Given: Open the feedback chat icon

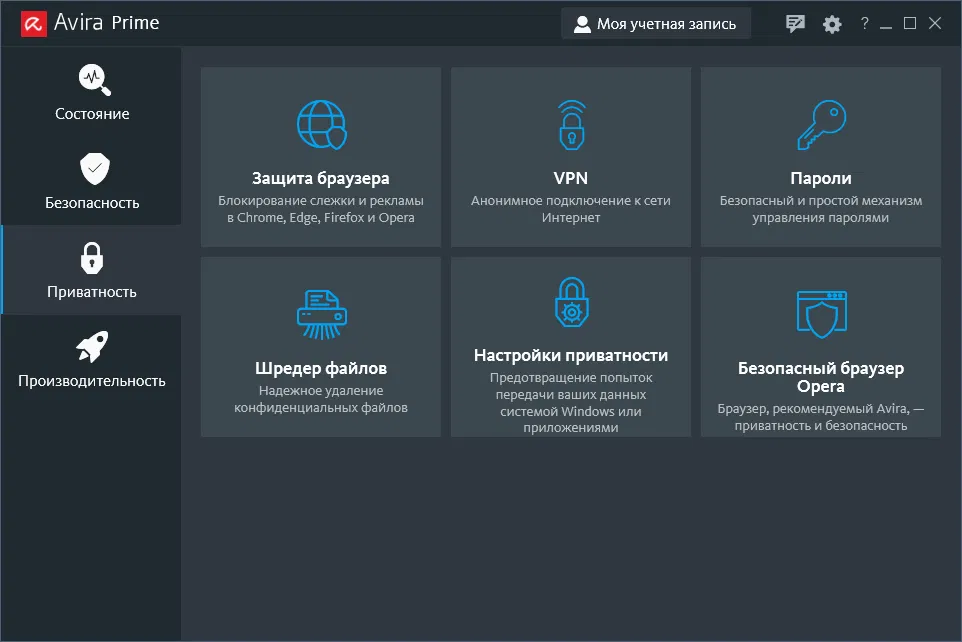Looking at the screenshot, I should pyautogui.click(x=795, y=24).
